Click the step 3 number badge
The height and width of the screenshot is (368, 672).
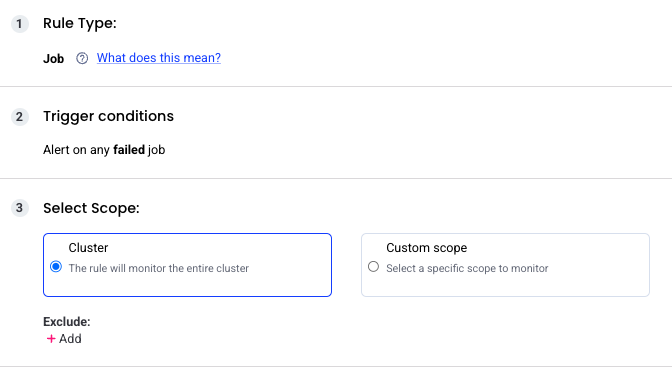pos(19,208)
